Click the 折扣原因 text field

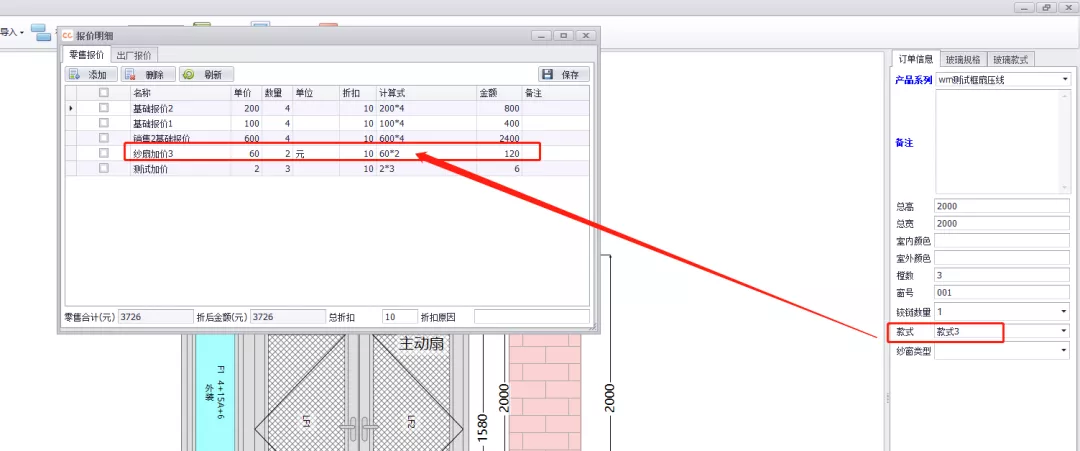tap(531, 317)
